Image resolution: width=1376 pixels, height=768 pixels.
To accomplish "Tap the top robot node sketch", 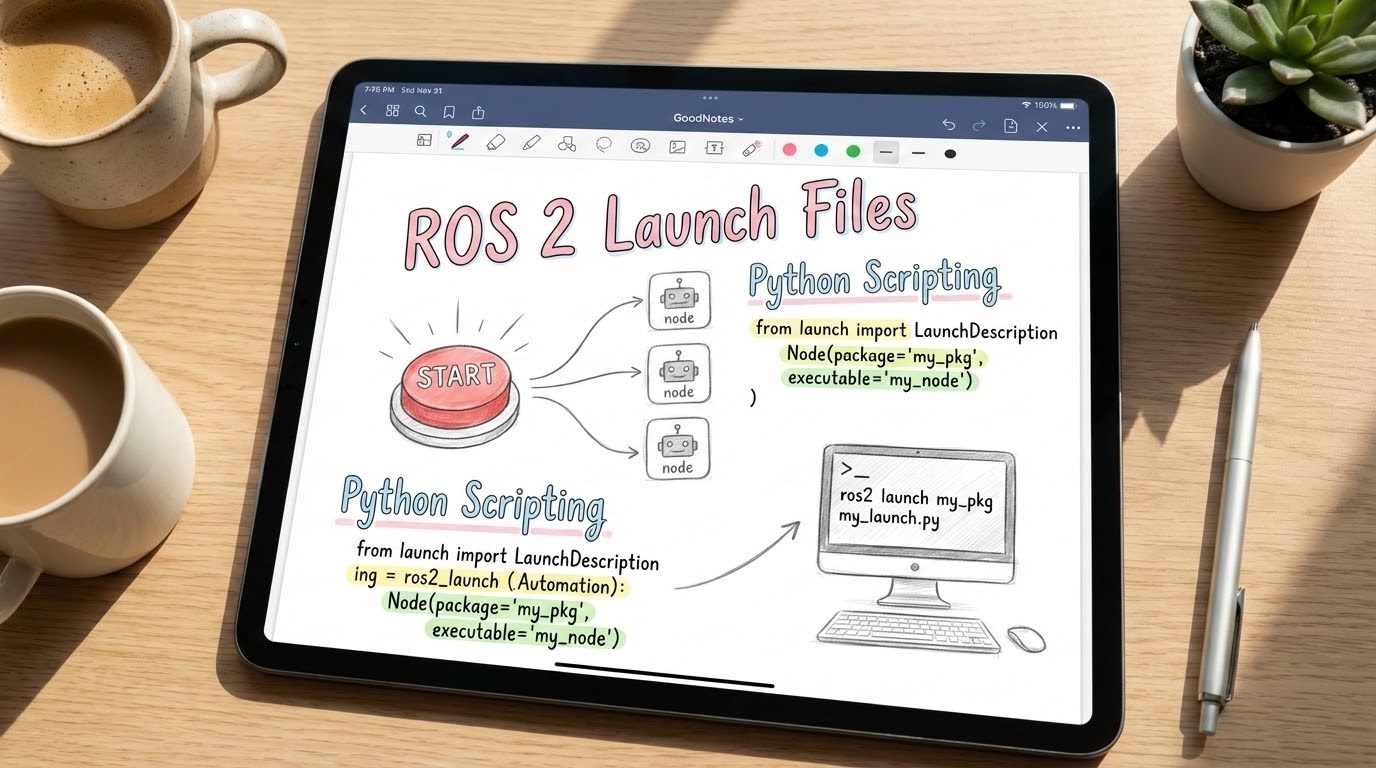I will pyautogui.click(x=679, y=300).
